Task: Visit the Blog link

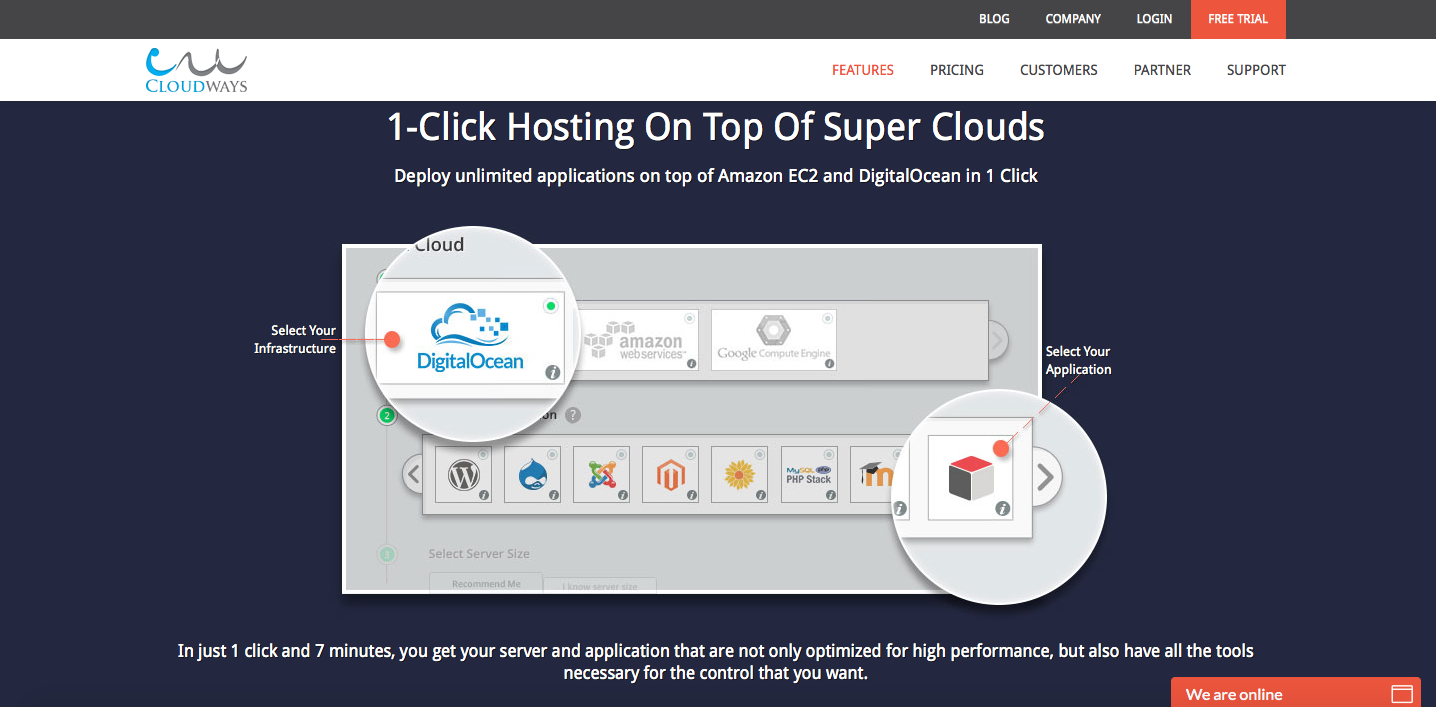Action: [994, 19]
